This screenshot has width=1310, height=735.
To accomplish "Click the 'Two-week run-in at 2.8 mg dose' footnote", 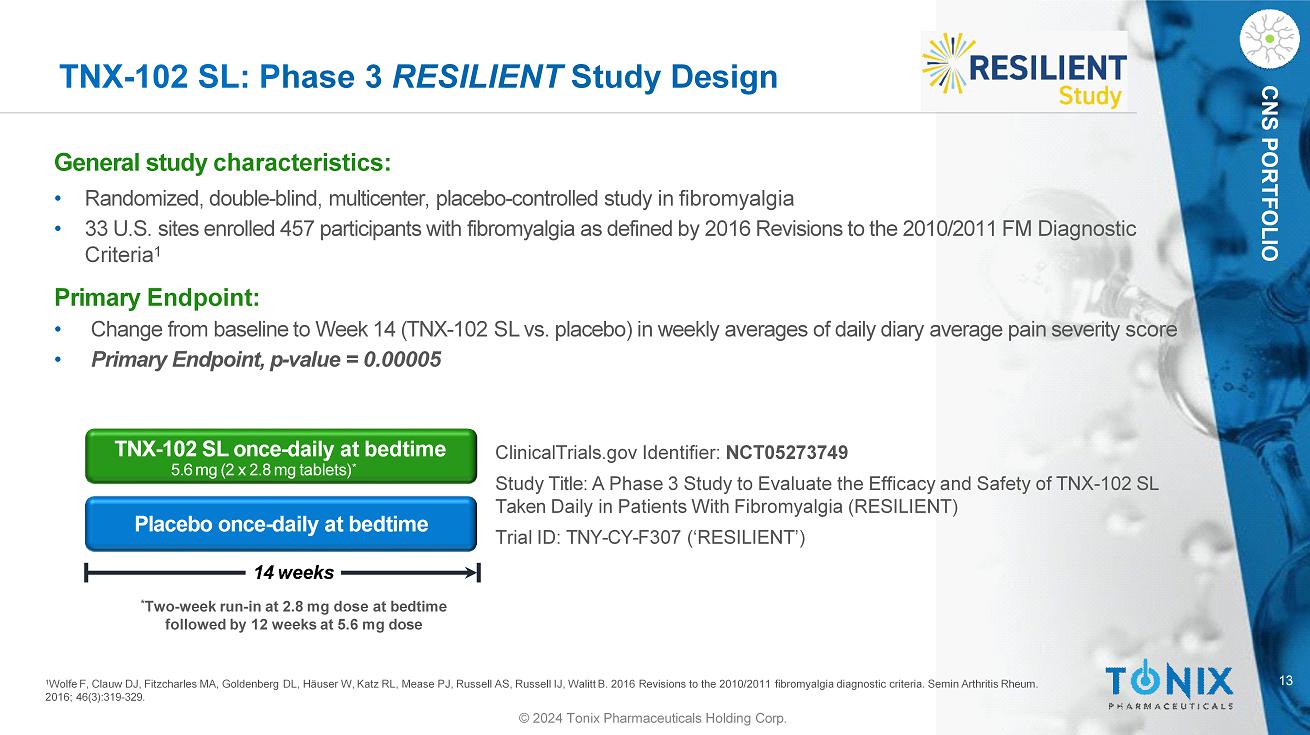I will point(293,615).
